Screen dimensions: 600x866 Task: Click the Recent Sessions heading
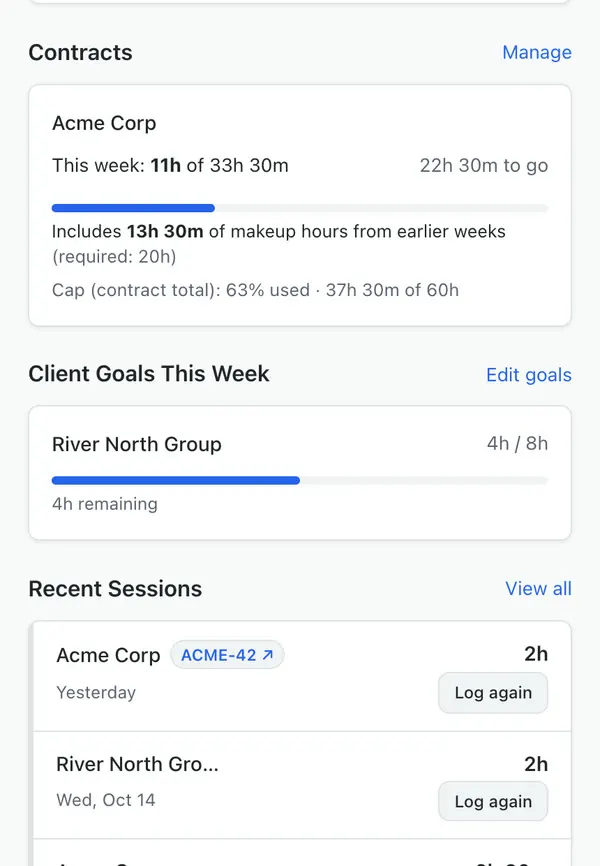coord(115,589)
